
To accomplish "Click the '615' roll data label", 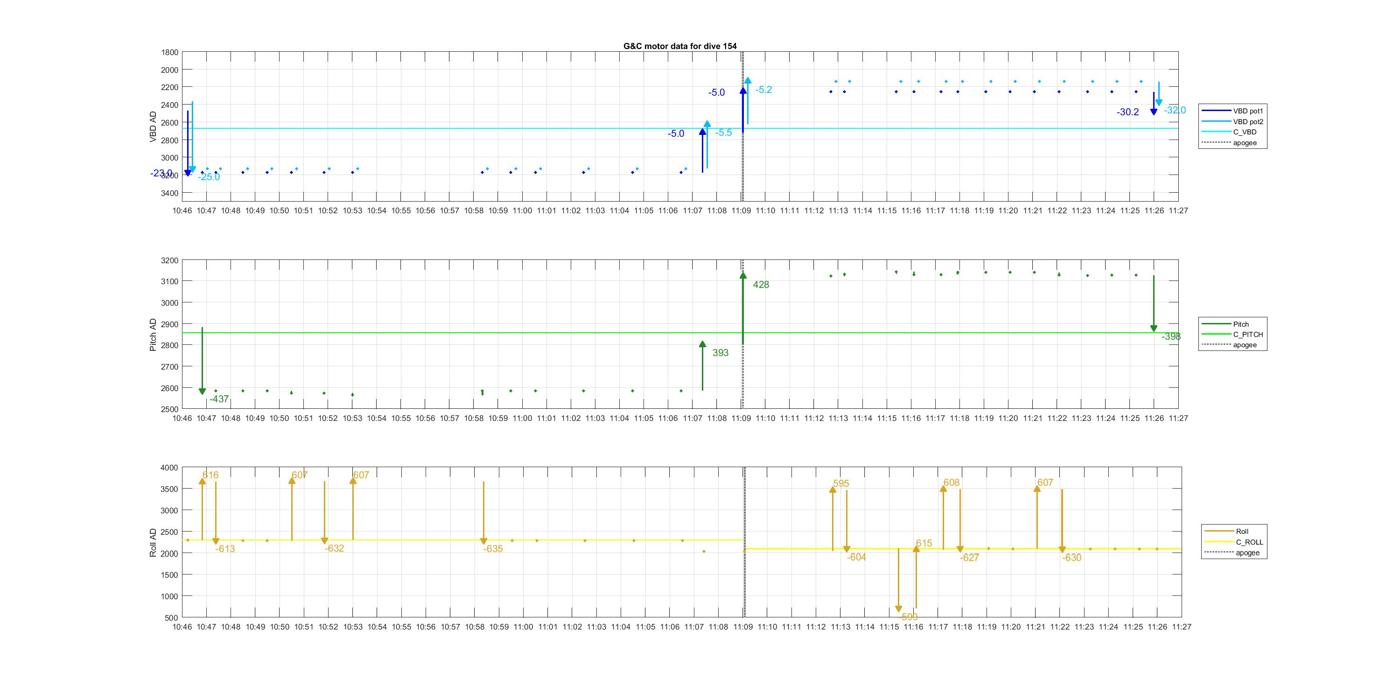I will pos(924,544).
